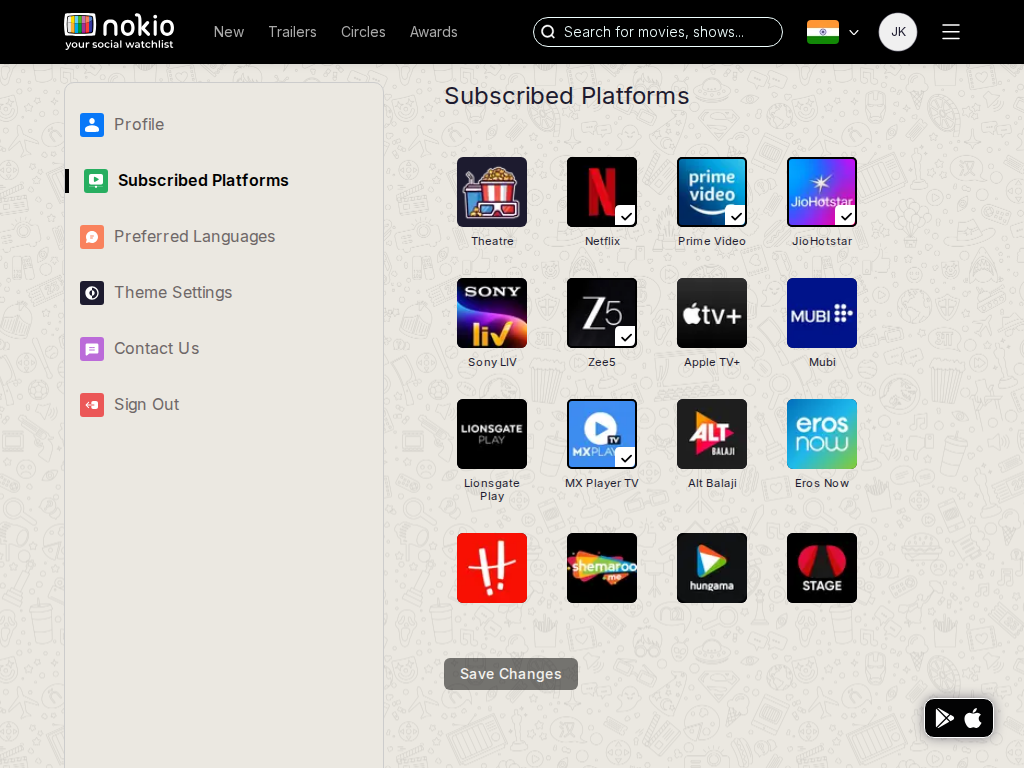Sign Out of the account
1024x768 pixels.
click(146, 405)
